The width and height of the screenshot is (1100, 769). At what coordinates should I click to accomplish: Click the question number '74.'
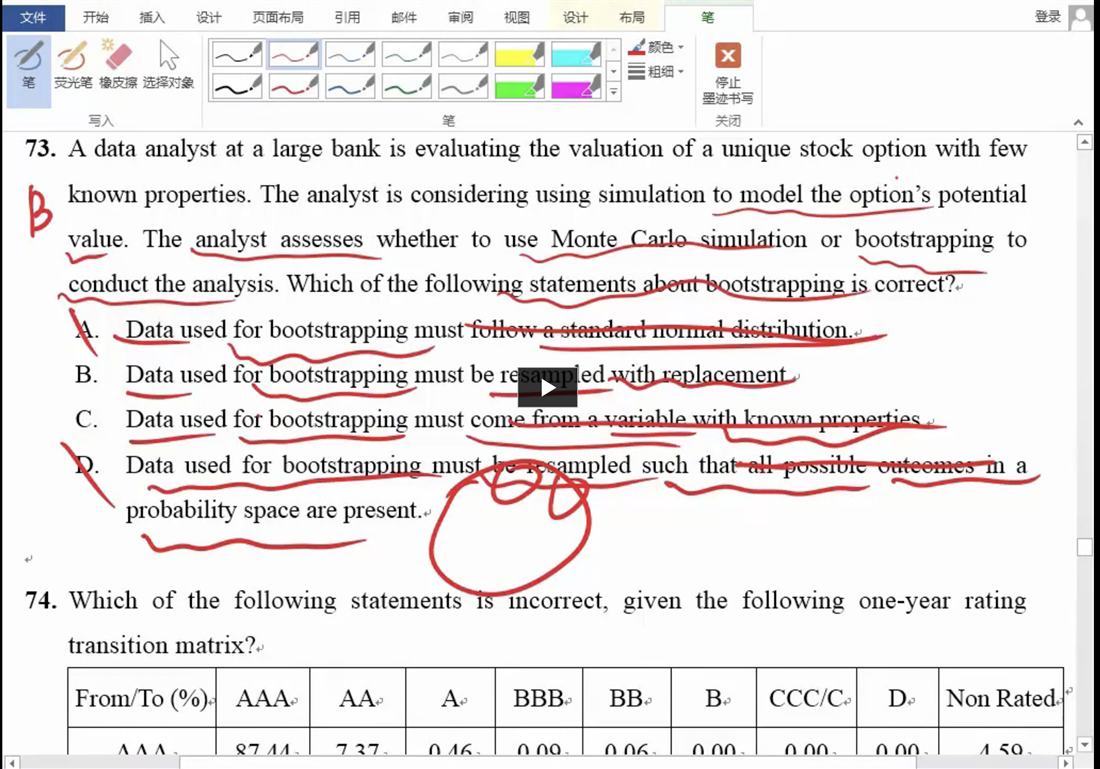[41, 601]
